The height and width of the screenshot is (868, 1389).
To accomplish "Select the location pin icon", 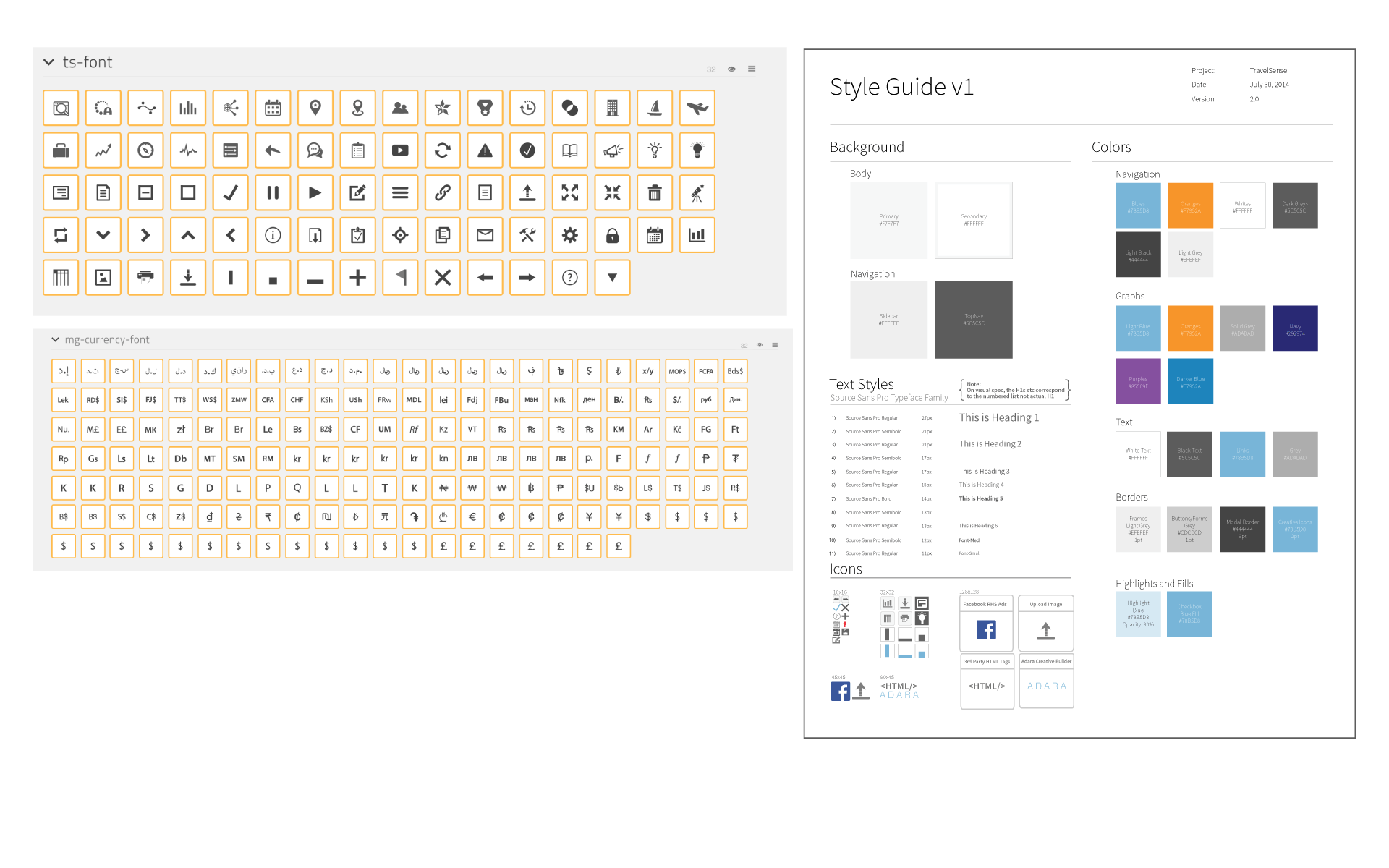I will [315, 109].
